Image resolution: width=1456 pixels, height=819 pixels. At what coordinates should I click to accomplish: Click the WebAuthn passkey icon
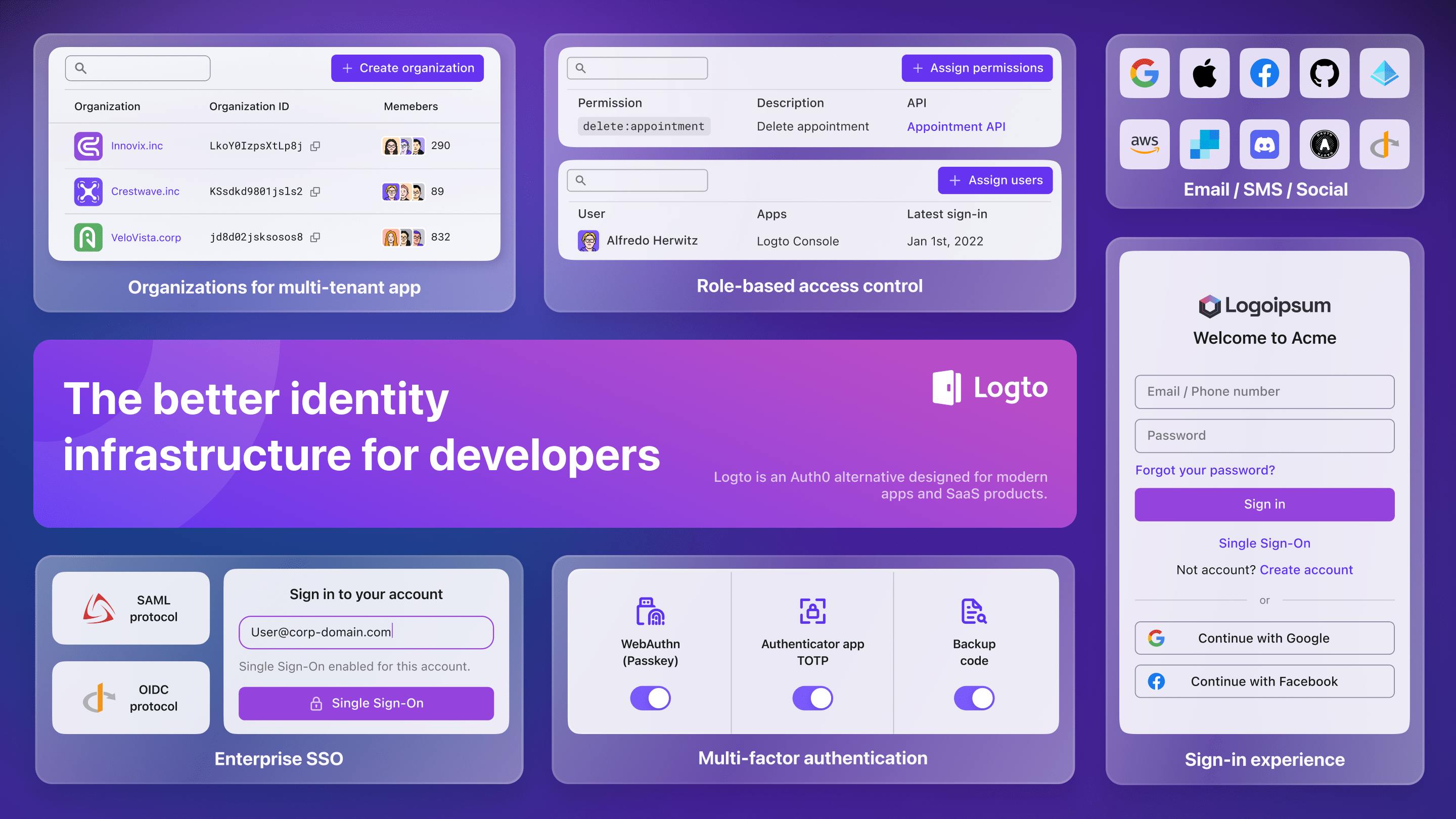click(x=651, y=611)
